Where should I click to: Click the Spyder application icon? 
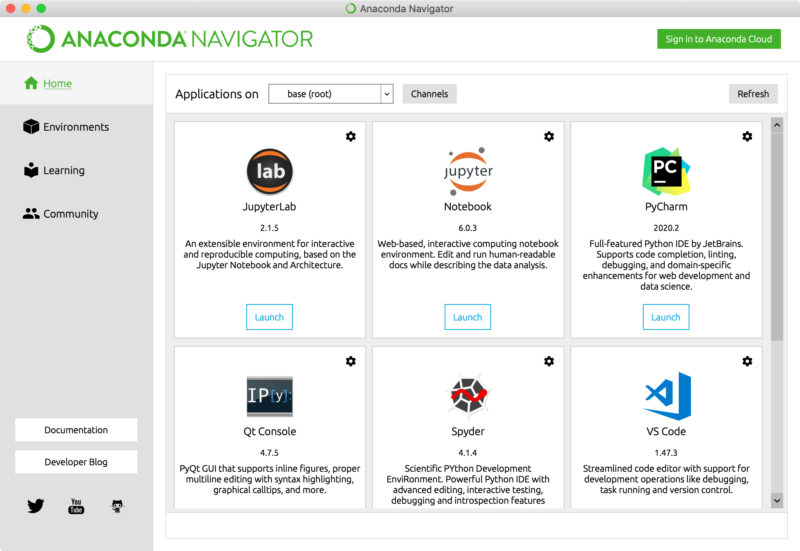click(x=468, y=396)
